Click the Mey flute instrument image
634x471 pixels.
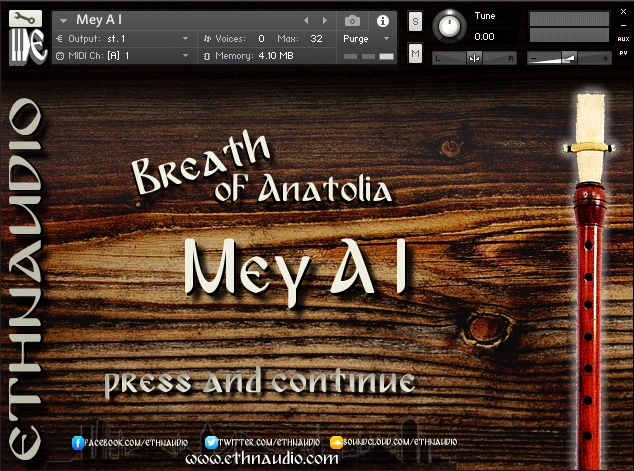click(590, 281)
